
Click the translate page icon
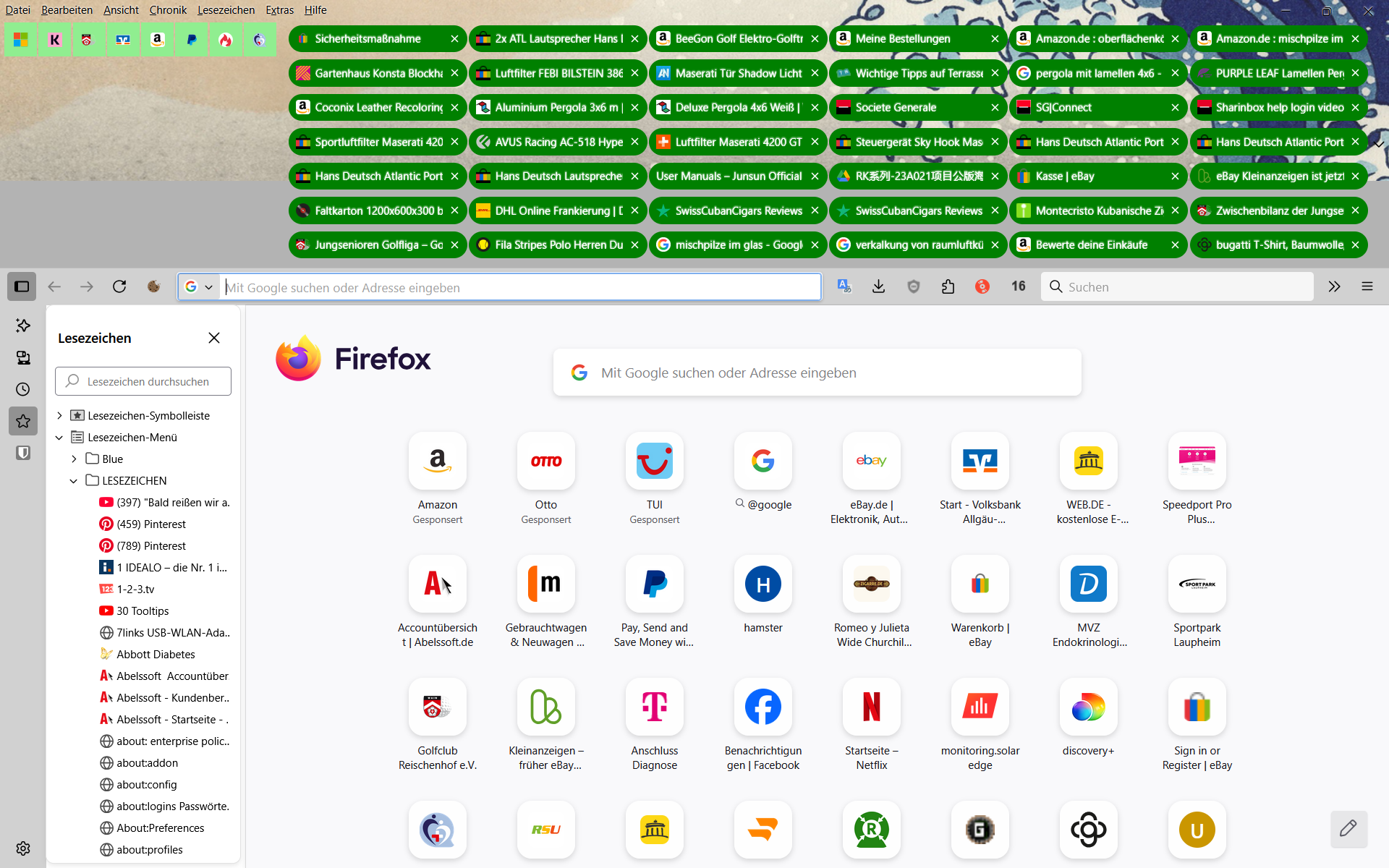tap(844, 286)
